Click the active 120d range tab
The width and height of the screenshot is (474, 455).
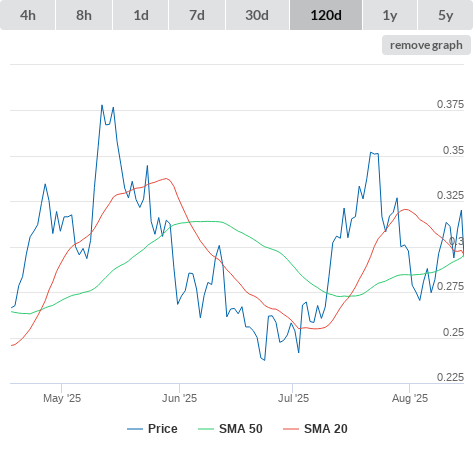pos(326,15)
